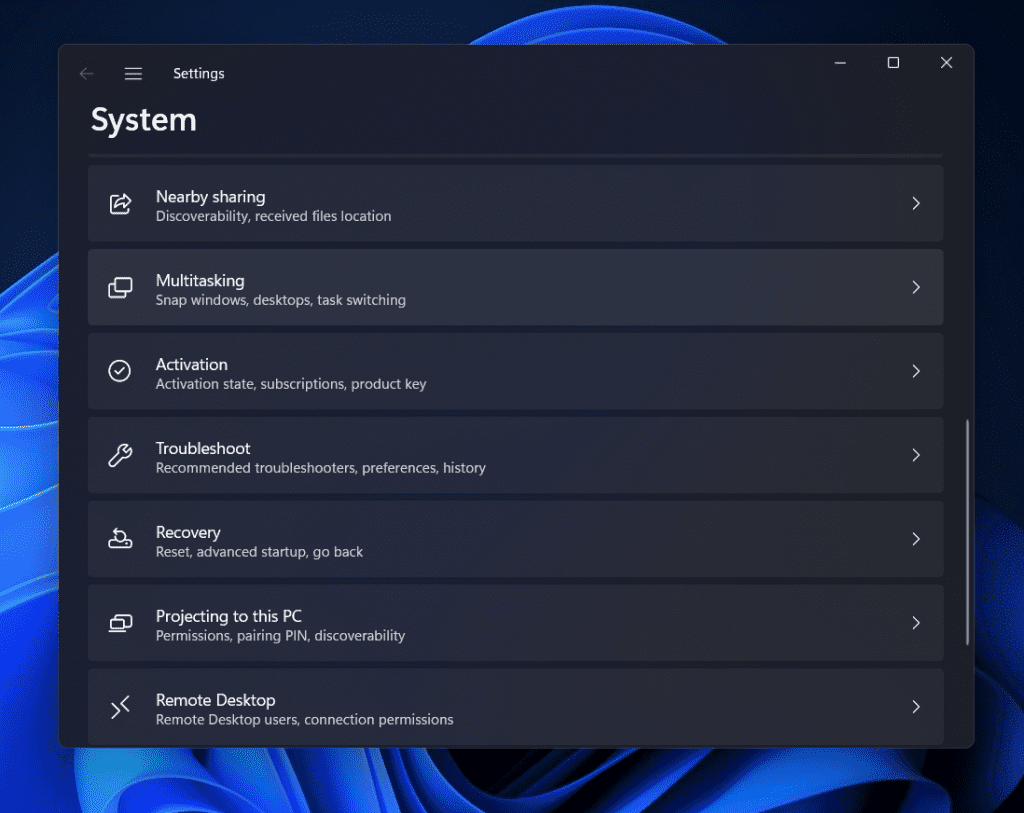Click the Troubleshoot wrench icon
Viewport: 1024px width, 813px height.
120,455
